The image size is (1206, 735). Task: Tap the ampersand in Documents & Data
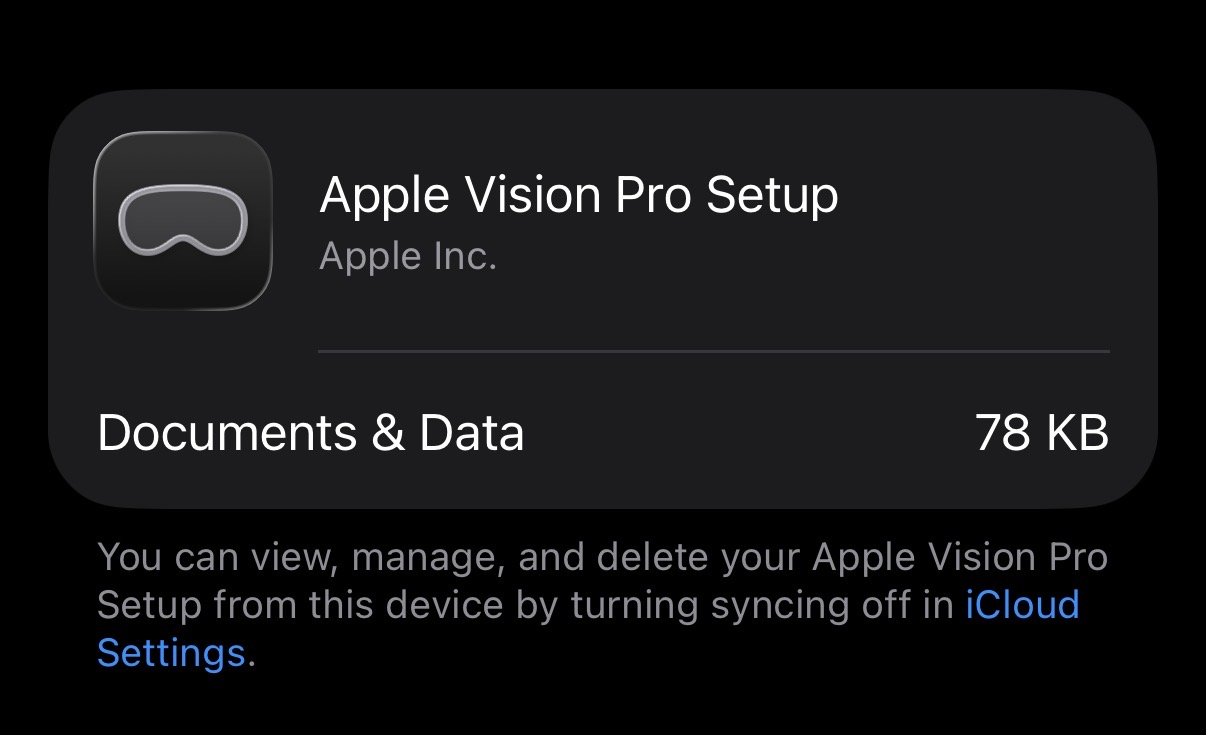point(388,434)
